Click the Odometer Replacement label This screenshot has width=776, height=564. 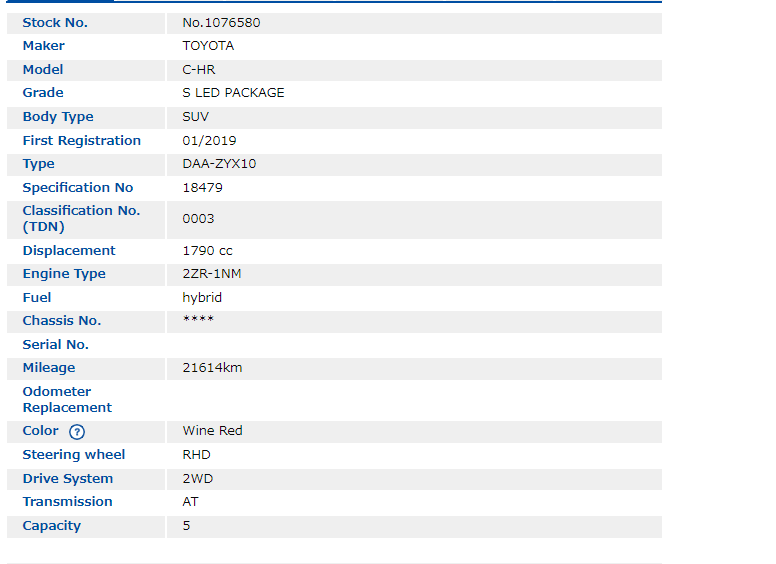point(67,400)
